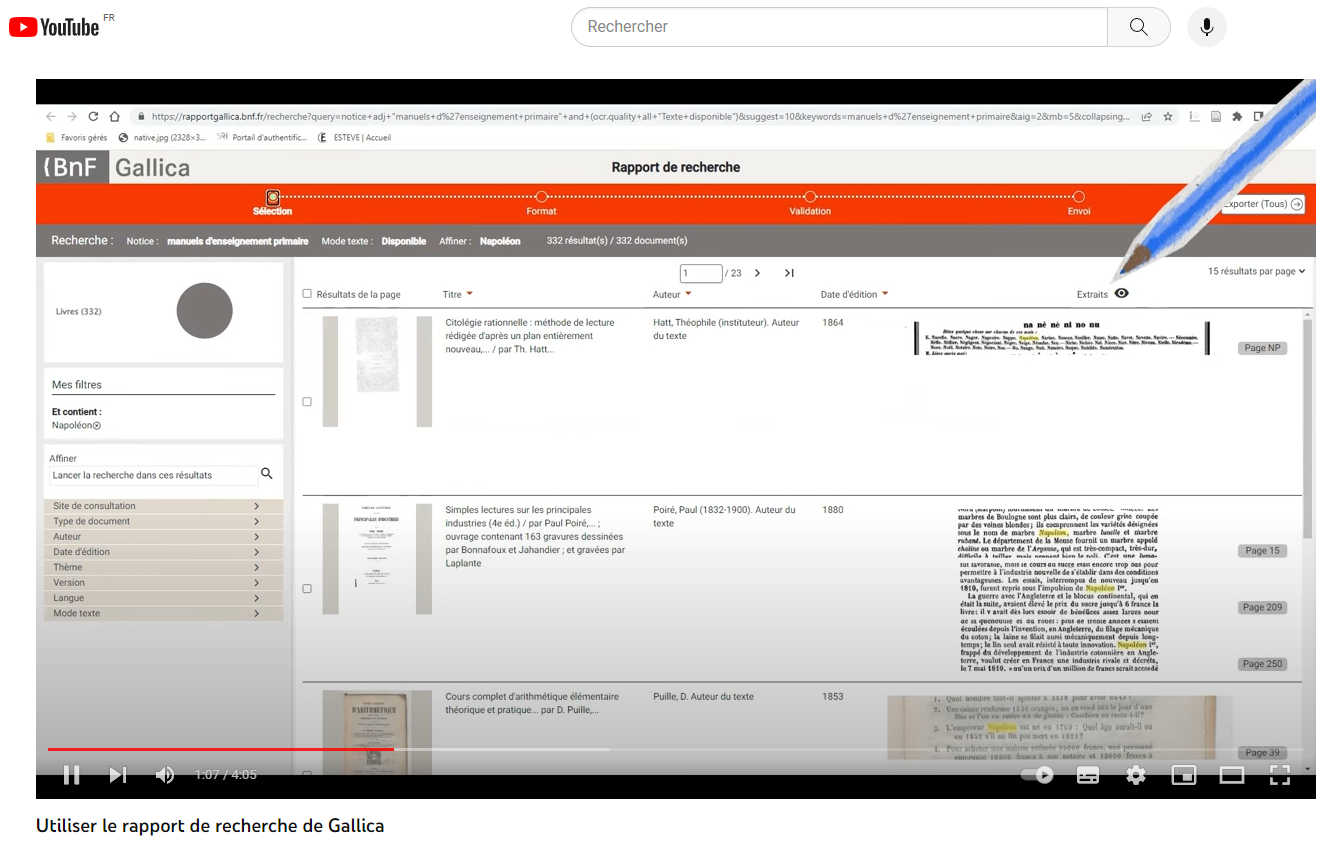Go to next results page

(x=757, y=273)
